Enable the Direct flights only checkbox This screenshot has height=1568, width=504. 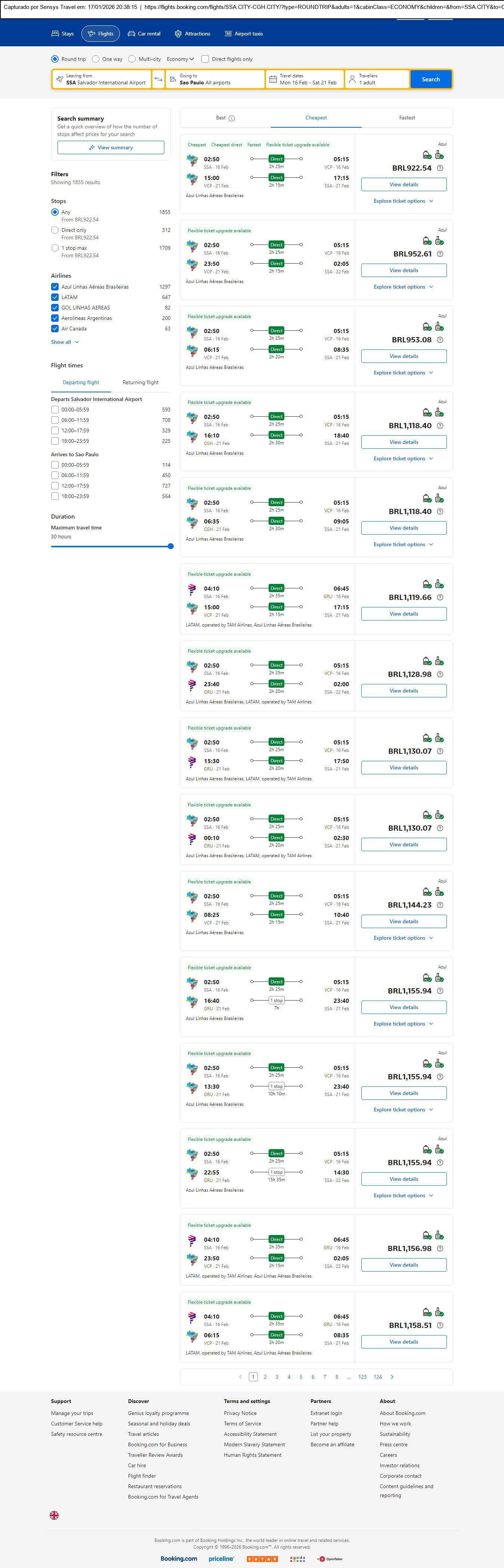coord(205,59)
